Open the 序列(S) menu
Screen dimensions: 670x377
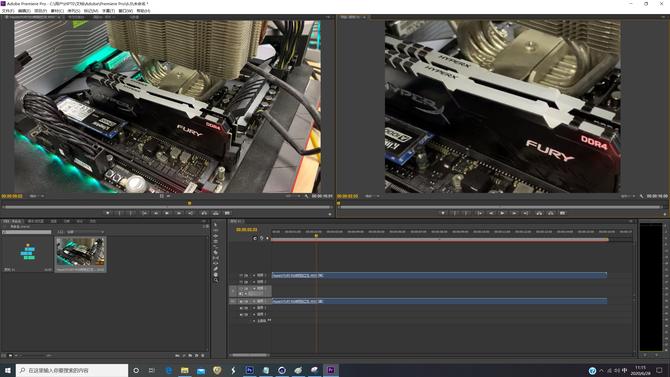pyautogui.click(x=74, y=11)
